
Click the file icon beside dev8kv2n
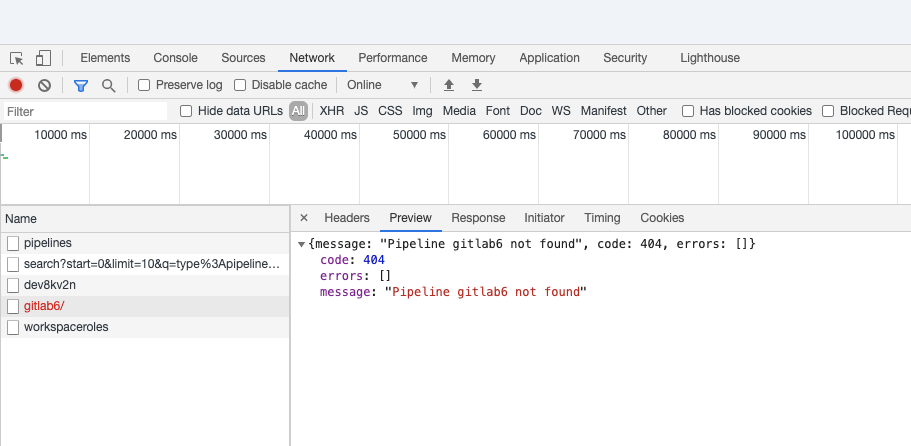point(13,285)
